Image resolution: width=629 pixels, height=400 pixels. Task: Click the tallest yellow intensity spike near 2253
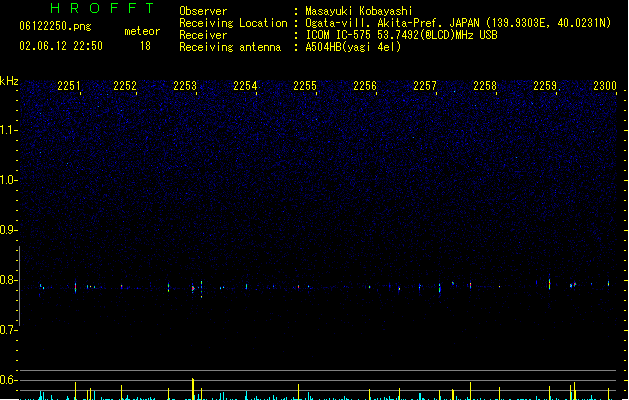pos(193,388)
